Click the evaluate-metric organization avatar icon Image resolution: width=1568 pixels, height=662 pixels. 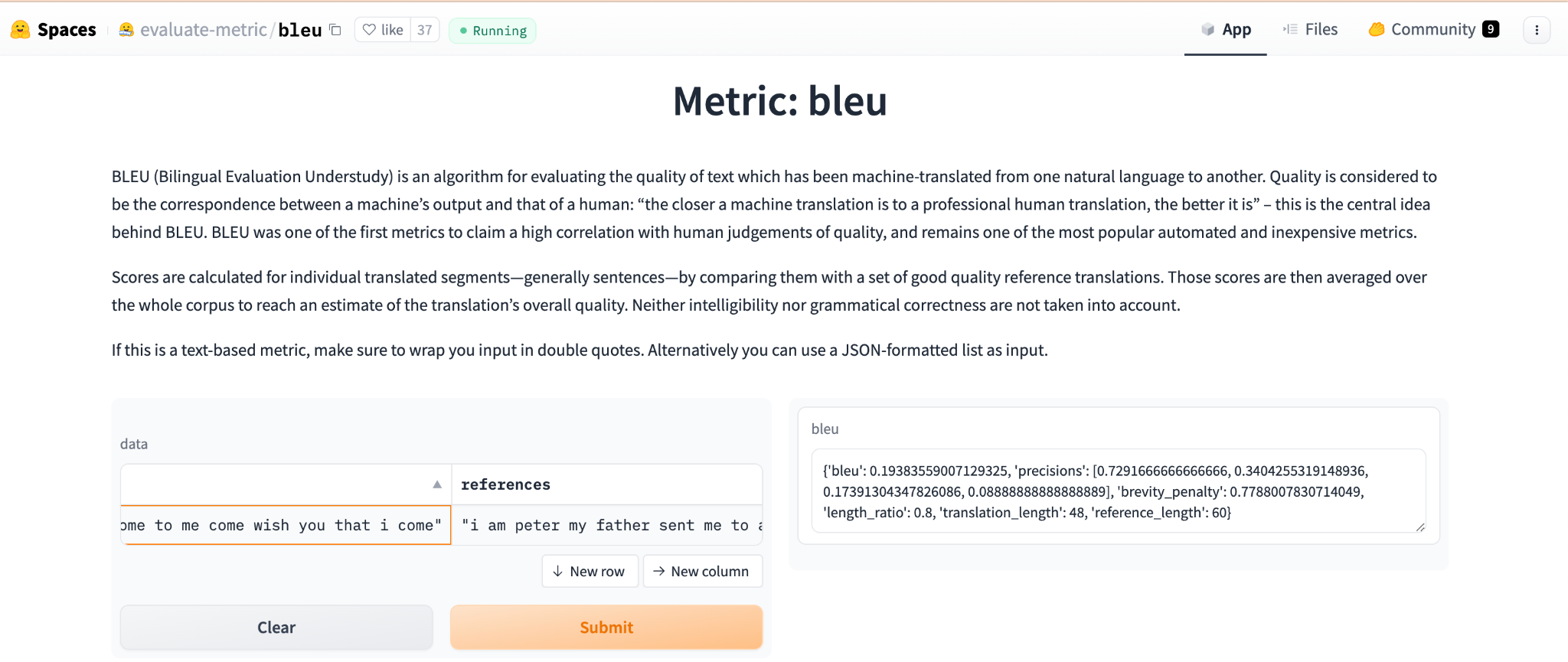126,30
